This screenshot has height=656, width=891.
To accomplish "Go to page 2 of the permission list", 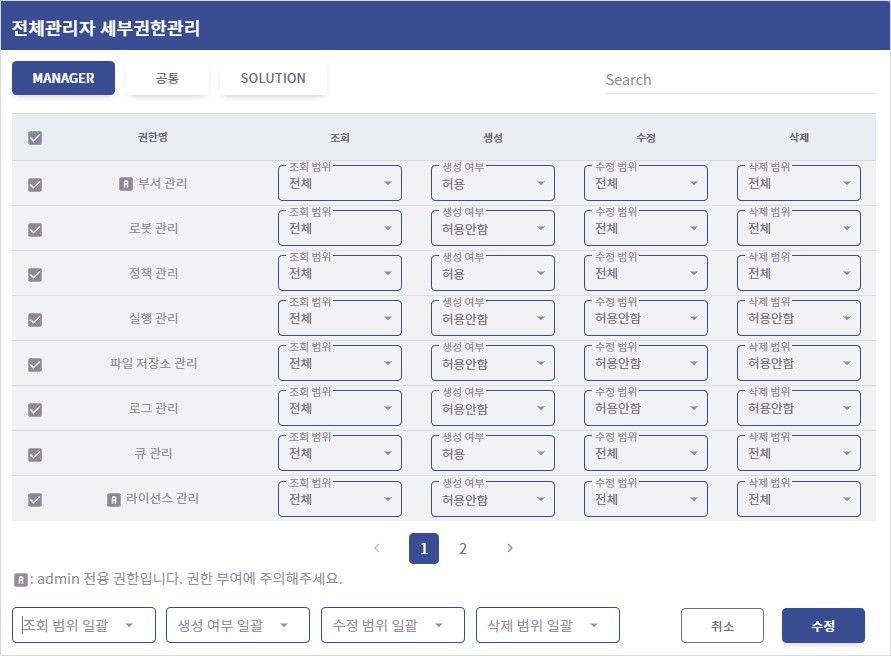I will (x=462, y=548).
